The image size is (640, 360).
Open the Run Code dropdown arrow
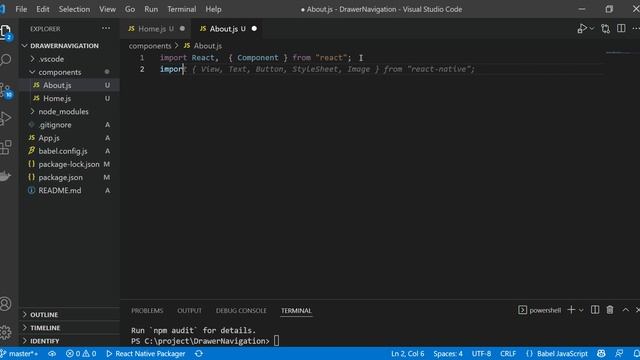(592, 29)
